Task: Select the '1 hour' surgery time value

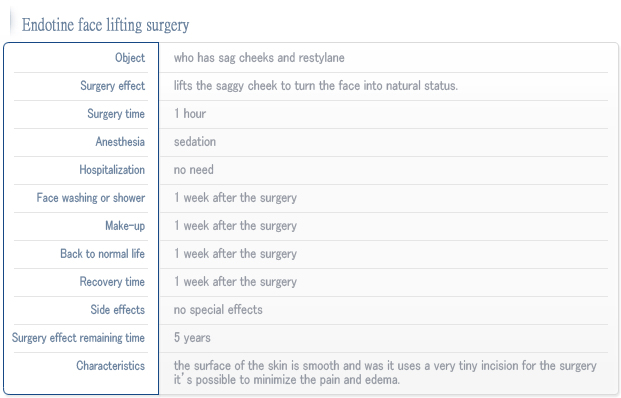Action: tap(190, 114)
